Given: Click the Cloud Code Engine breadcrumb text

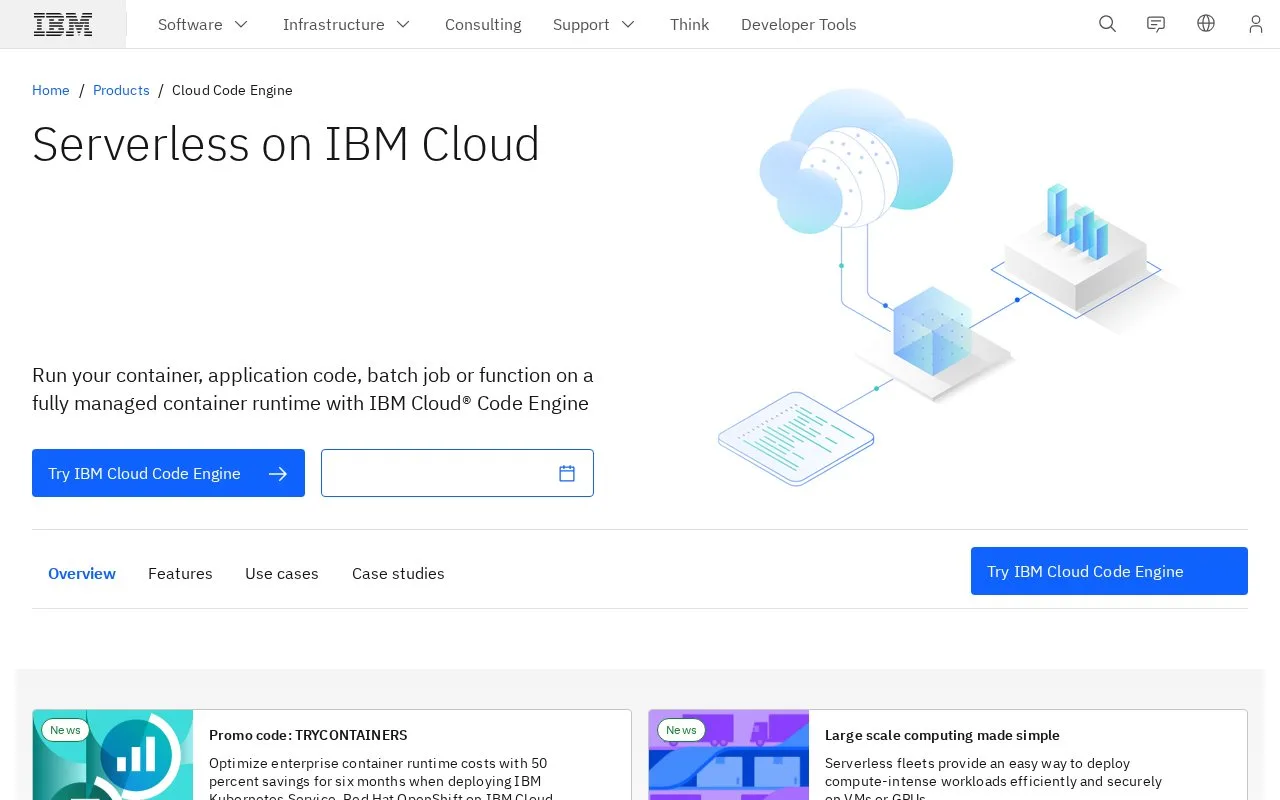Looking at the screenshot, I should [x=232, y=90].
